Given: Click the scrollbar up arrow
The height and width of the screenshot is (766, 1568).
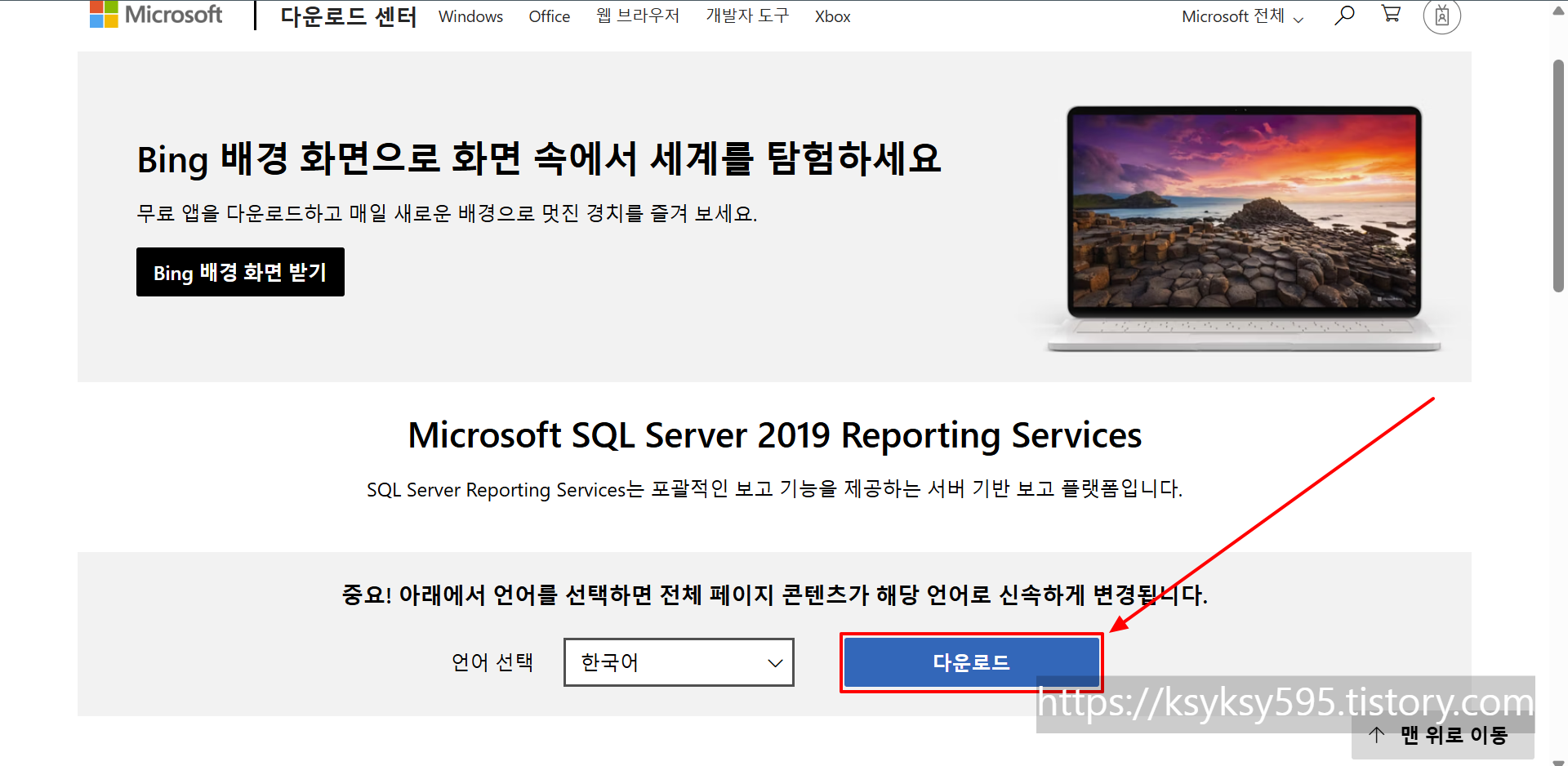Looking at the screenshot, I should pyautogui.click(x=1559, y=11).
